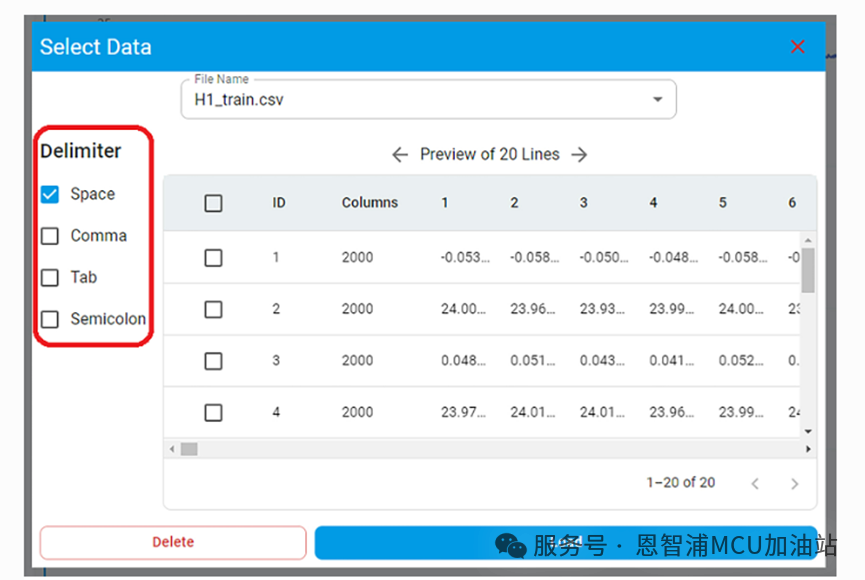Screen dimensions: 865x580
Task: Enable the Semicolon delimiter checkbox
Action: (x=50, y=319)
